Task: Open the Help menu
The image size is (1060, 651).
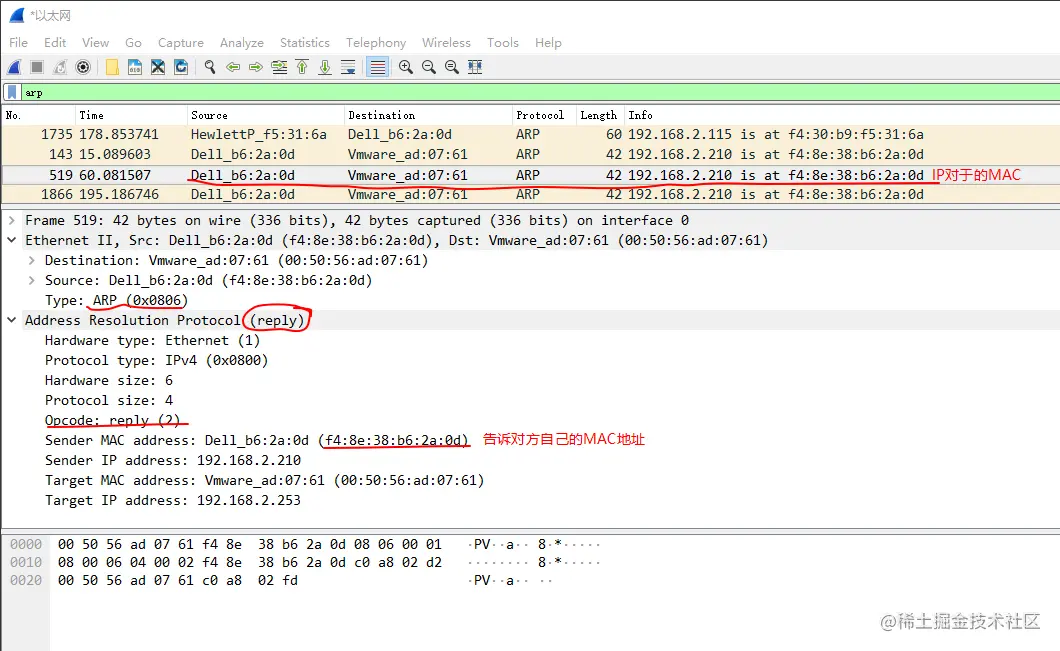Action: pos(548,43)
